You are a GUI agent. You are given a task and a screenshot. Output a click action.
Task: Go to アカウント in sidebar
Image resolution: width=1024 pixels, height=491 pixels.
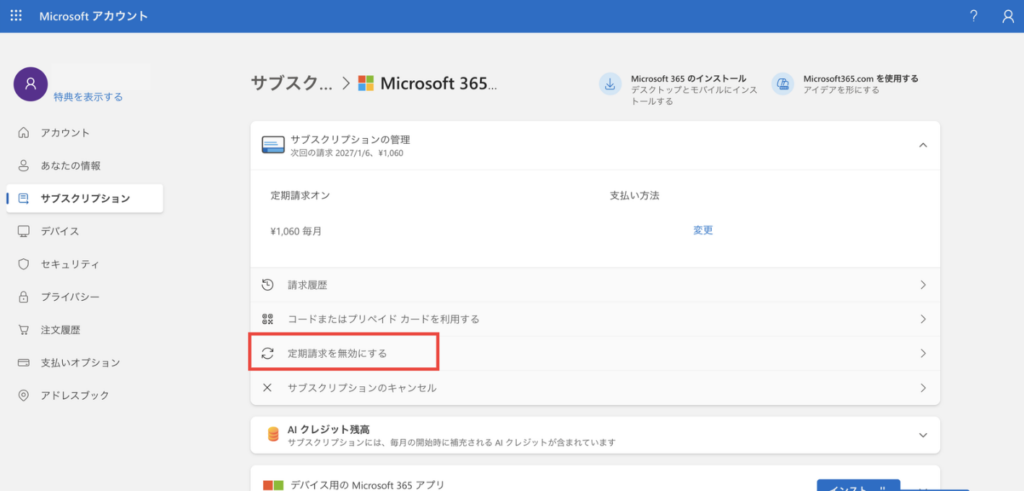click(65, 133)
